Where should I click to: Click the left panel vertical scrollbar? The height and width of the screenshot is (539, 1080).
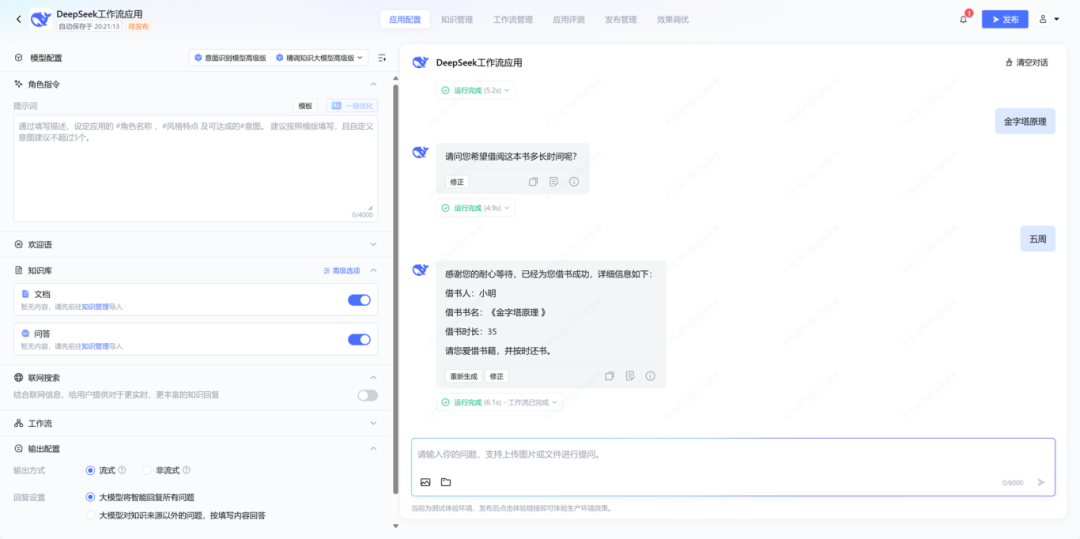click(x=395, y=289)
